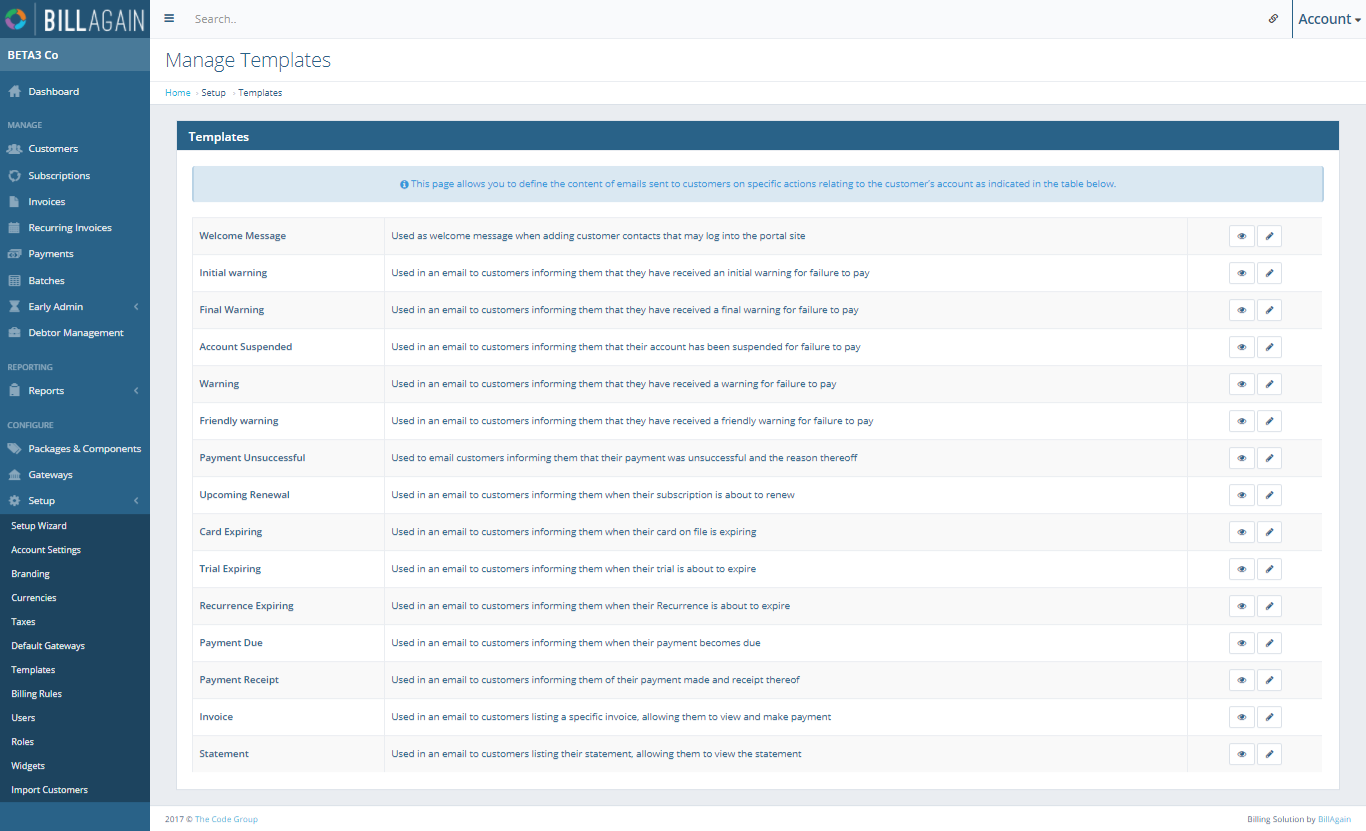
Task: Preview the Statement template
Action: [1241, 754]
